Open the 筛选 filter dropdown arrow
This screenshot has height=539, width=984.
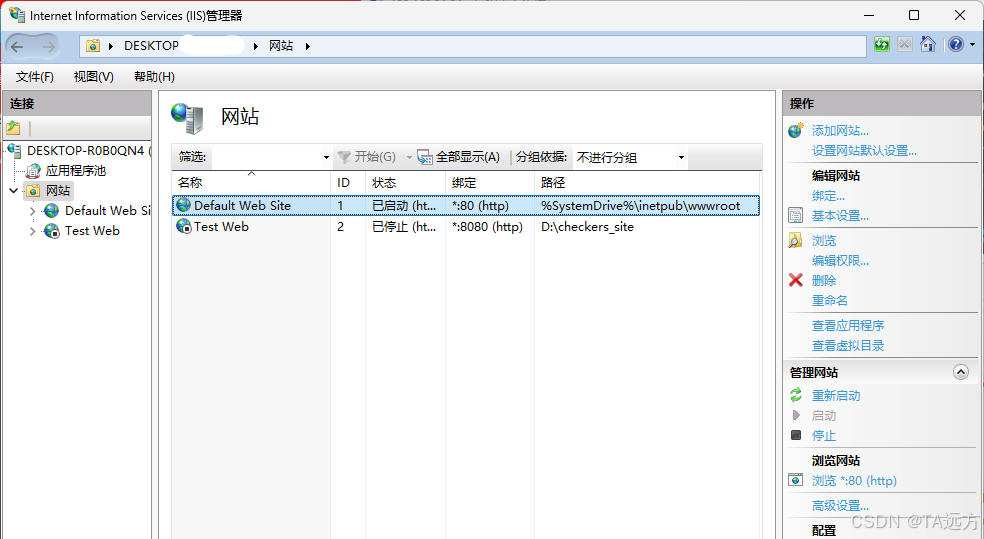tap(326, 157)
